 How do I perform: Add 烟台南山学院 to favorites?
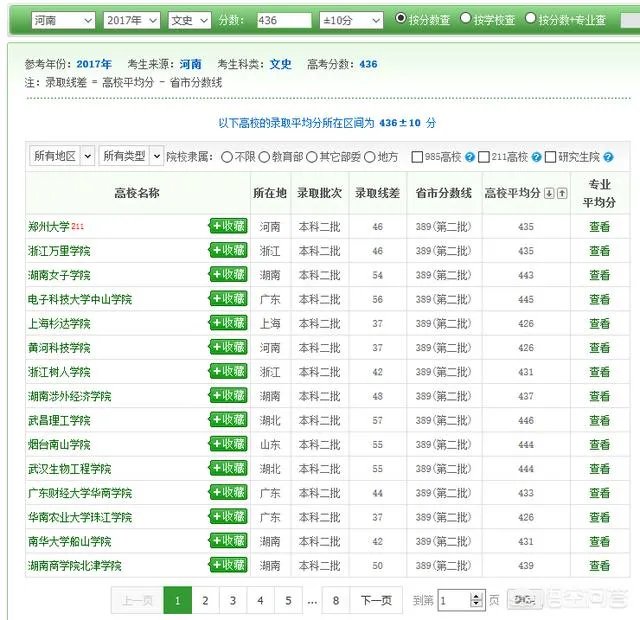click(x=228, y=444)
